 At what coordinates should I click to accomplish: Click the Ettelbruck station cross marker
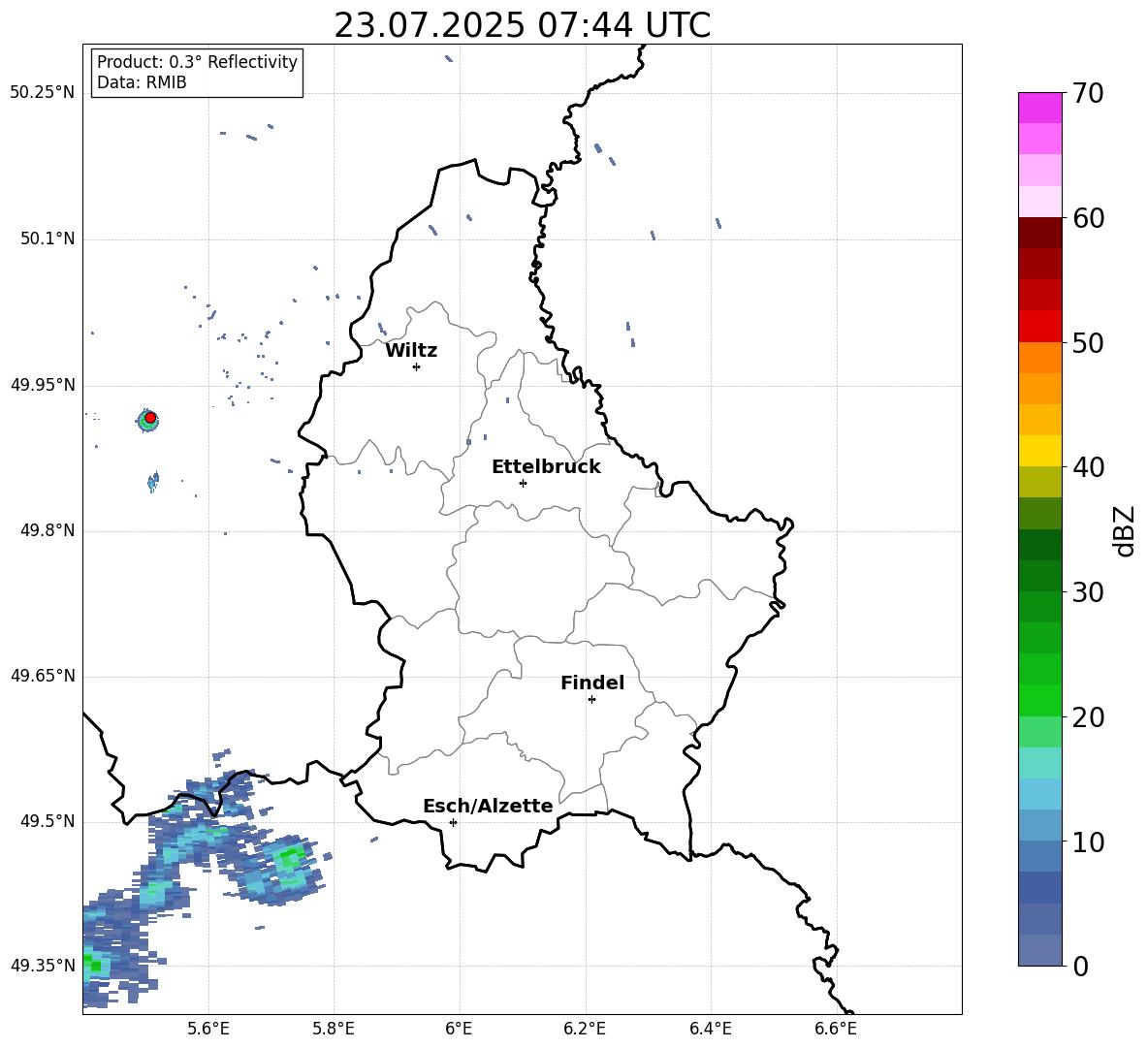click(x=523, y=483)
